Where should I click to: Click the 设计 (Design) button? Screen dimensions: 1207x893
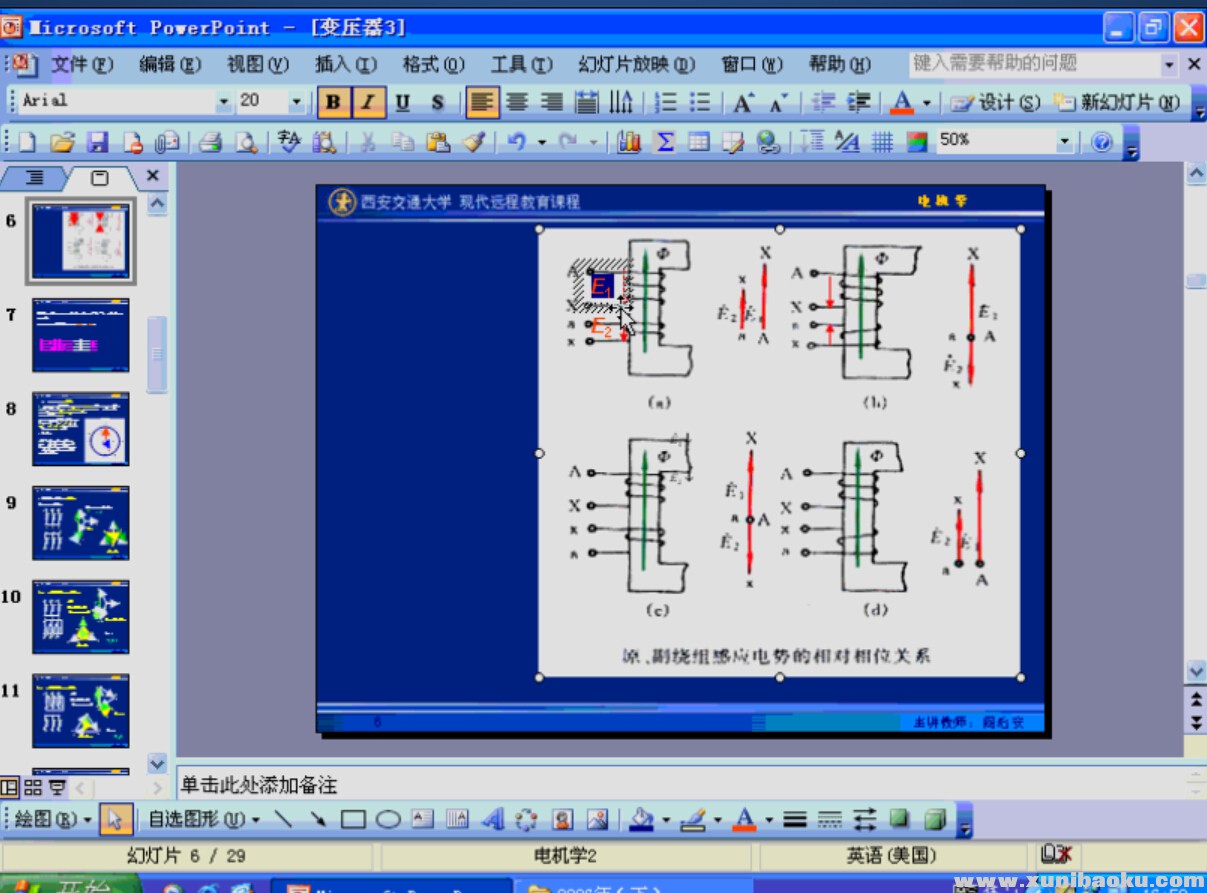click(995, 102)
